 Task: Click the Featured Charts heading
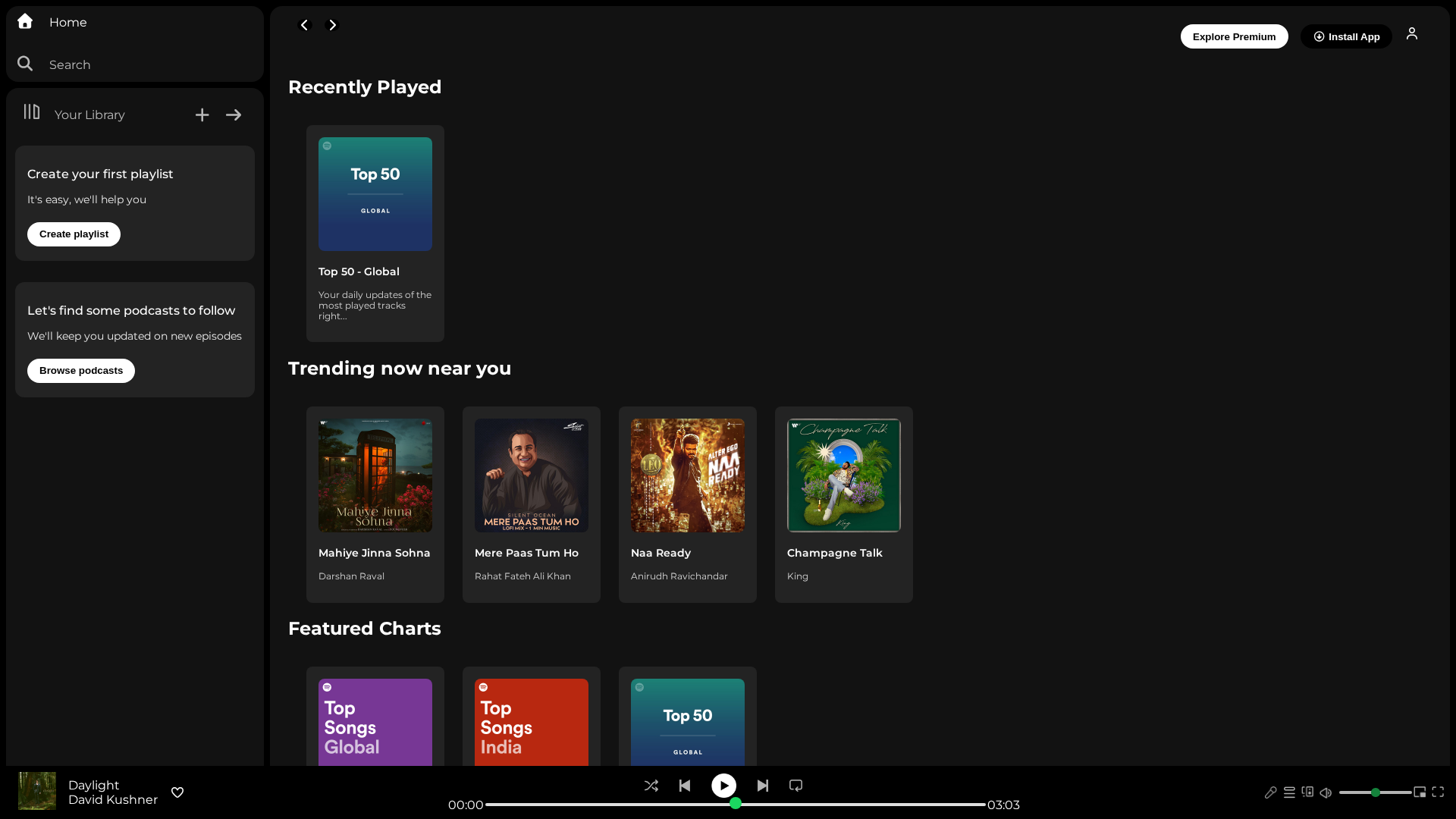[364, 629]
